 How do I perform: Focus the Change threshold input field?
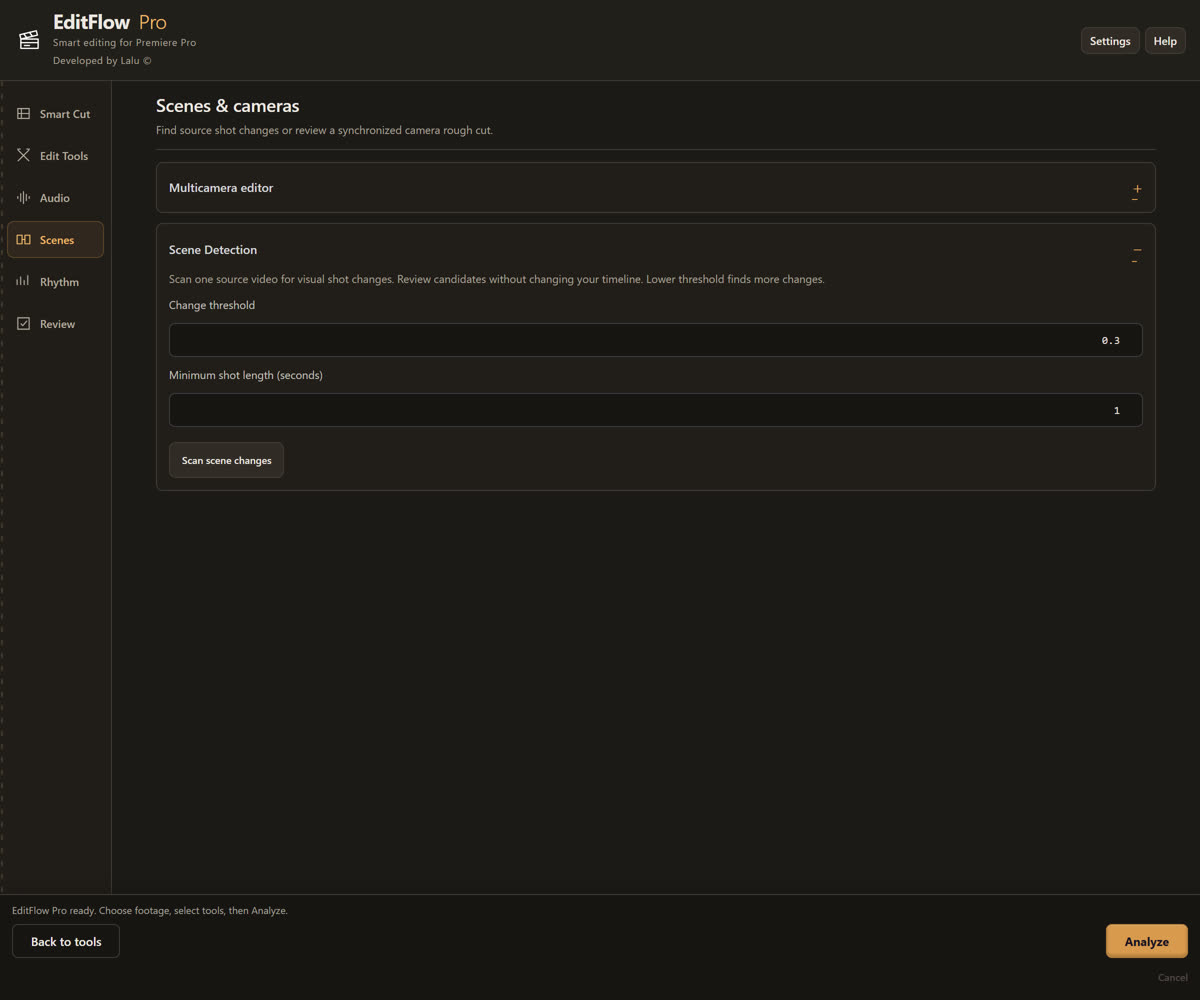pyautogui.click(x=655, y=340)
